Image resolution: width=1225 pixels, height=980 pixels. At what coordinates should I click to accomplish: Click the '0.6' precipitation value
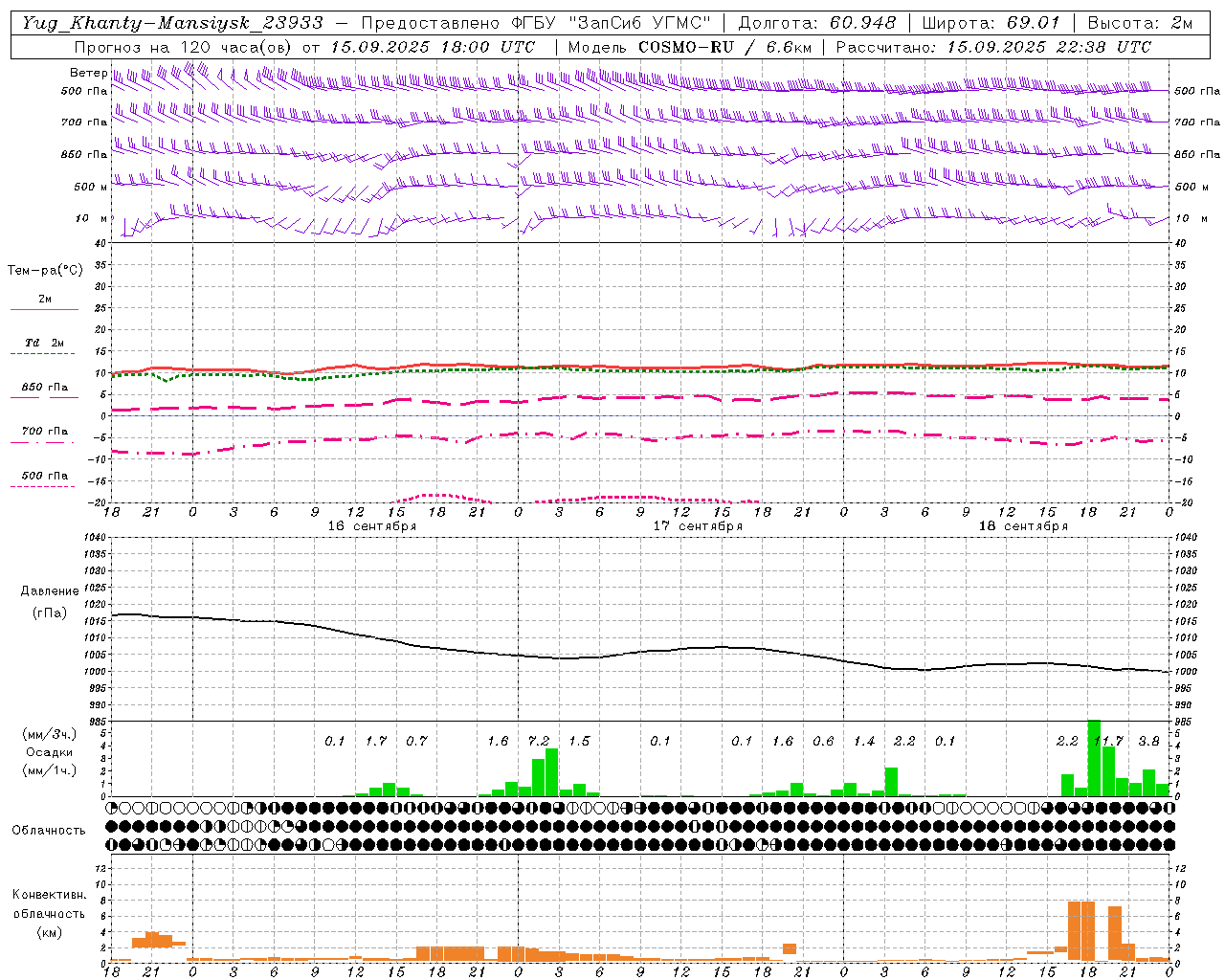823,741
